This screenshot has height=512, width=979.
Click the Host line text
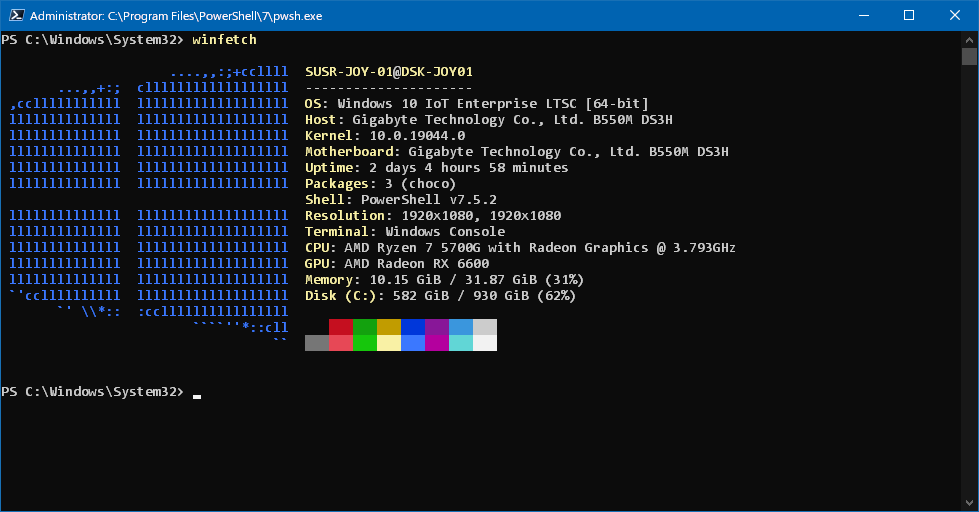(x=488, y=119)
